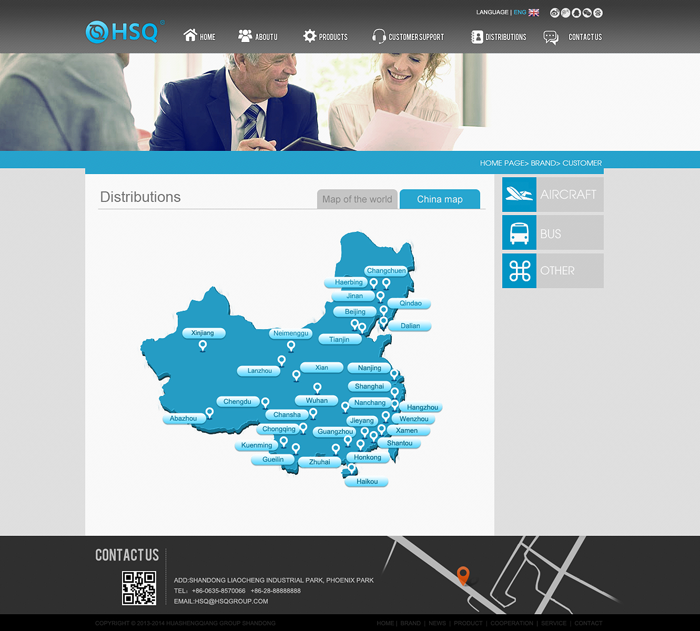Open the Contact Us menu item
Viewport: 700px width, 631px height.
pos(585,37)
